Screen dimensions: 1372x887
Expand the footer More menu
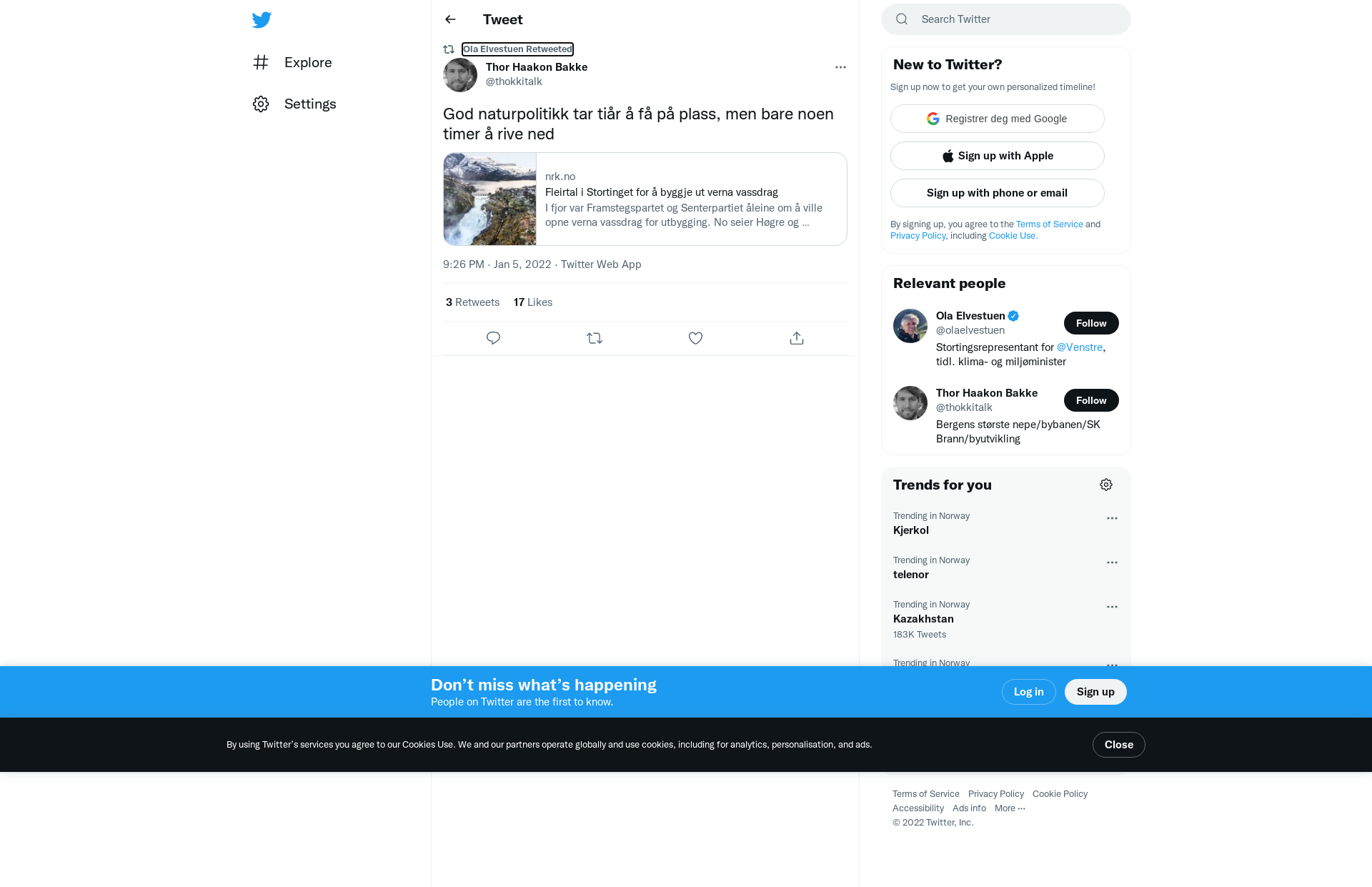click(x=1010, y=808)
